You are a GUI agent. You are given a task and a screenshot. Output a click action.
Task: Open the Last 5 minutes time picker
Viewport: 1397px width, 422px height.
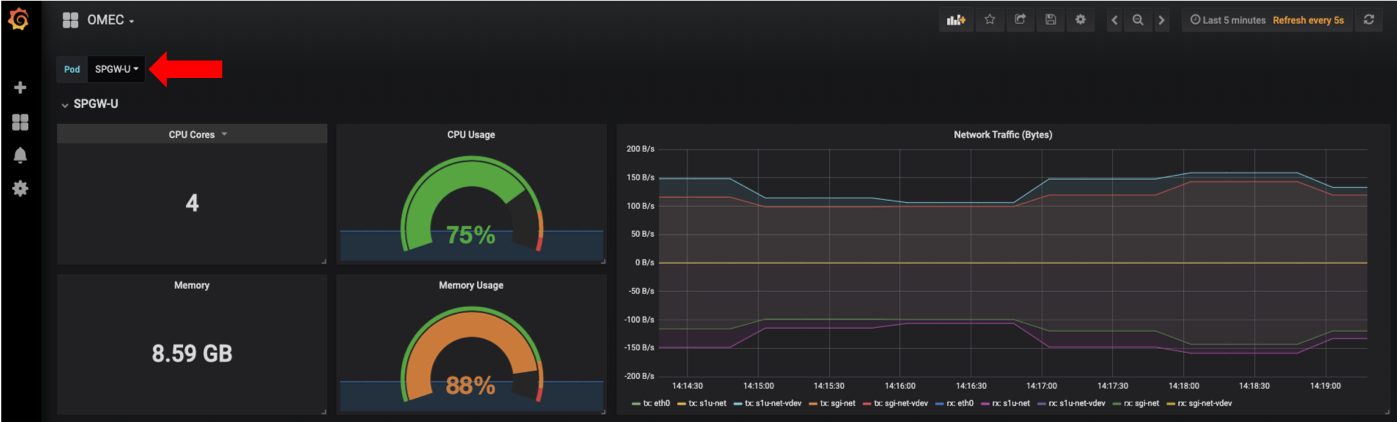click(1227, 20)
